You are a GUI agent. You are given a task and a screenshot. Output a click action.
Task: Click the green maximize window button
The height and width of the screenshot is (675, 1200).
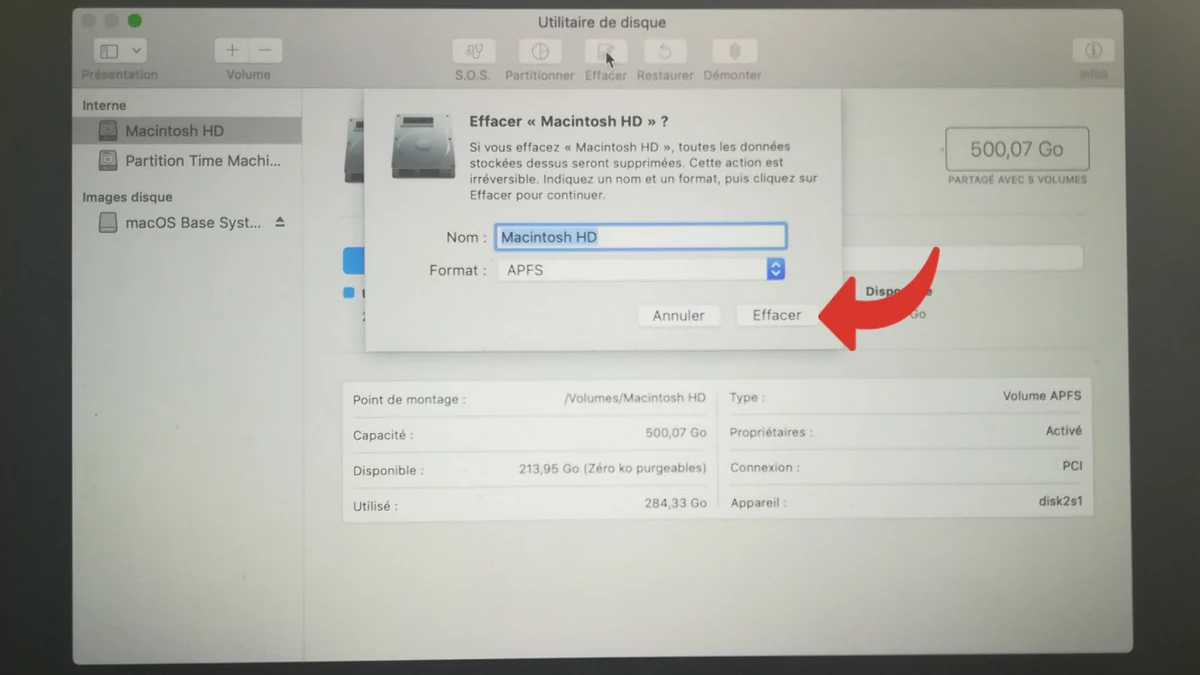click(x=134, y=21)
